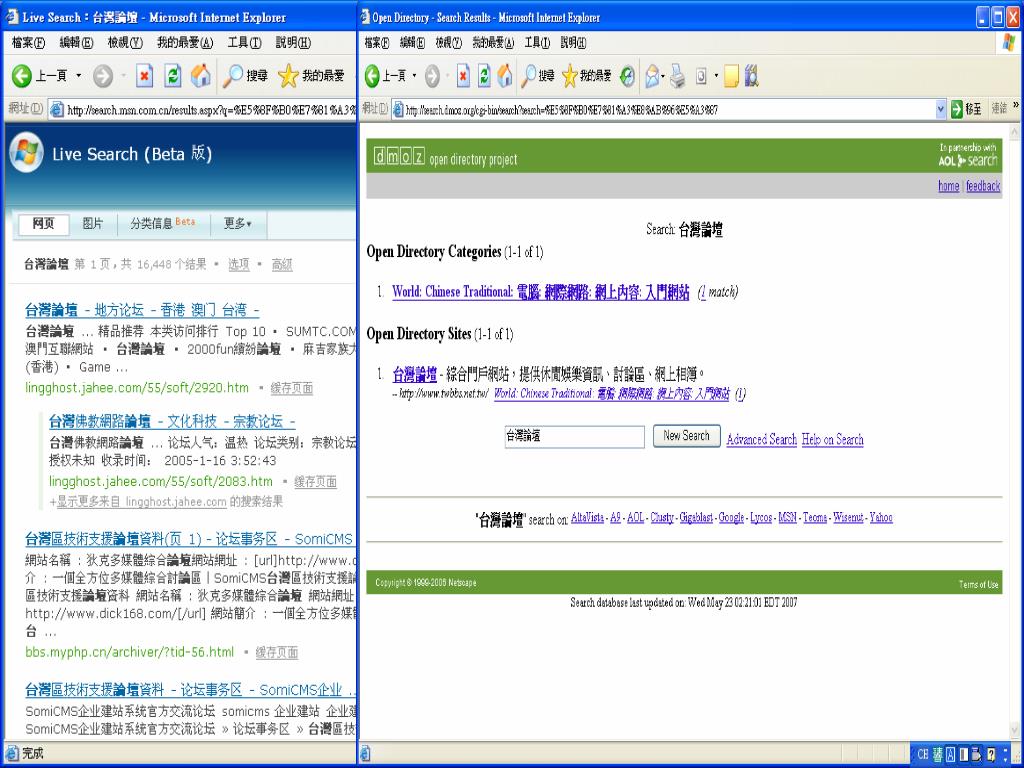
Task: Stop page loading in Open Directory window
Action: (x=463, y=76)
